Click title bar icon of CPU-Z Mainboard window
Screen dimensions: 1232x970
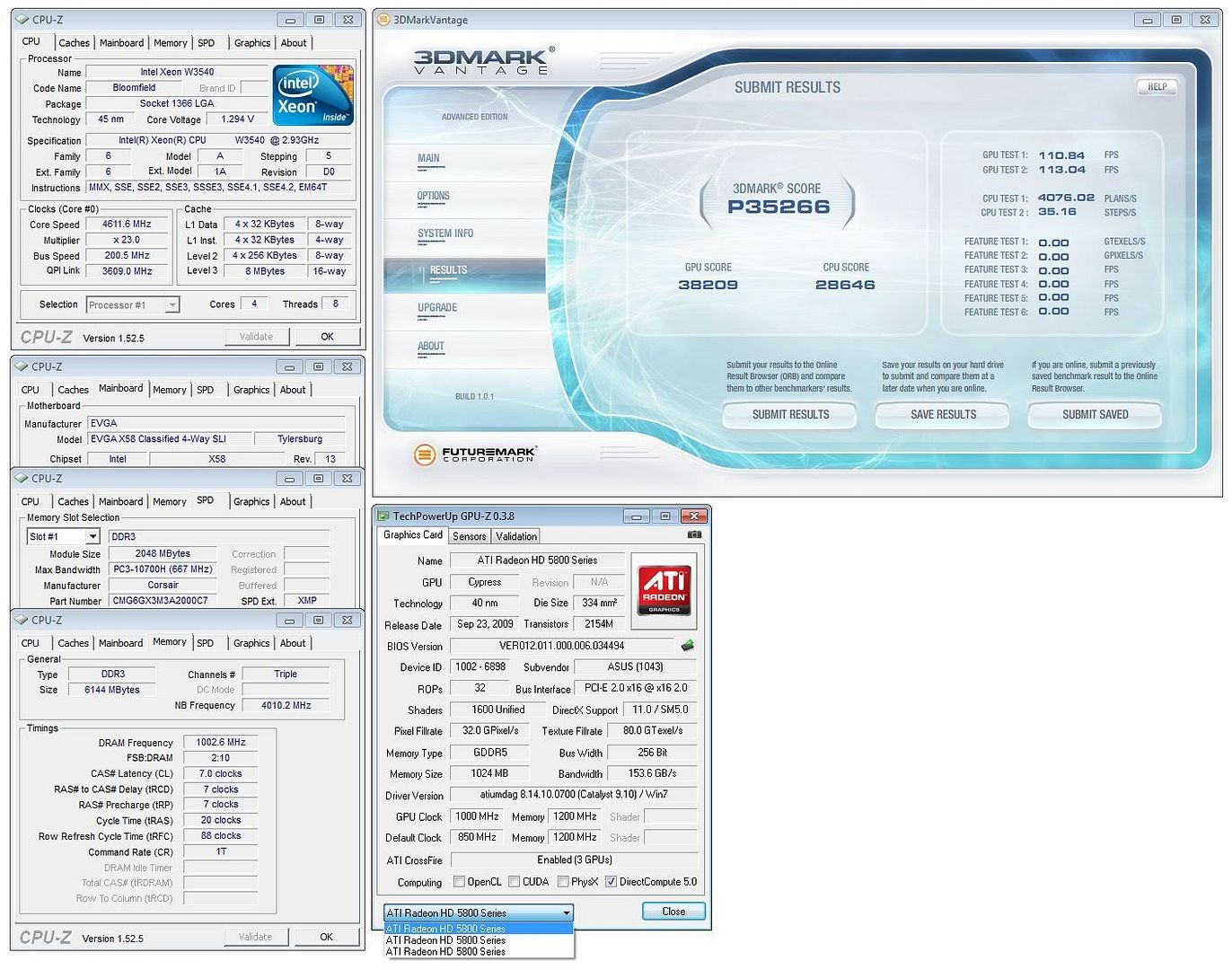[22, 366]
